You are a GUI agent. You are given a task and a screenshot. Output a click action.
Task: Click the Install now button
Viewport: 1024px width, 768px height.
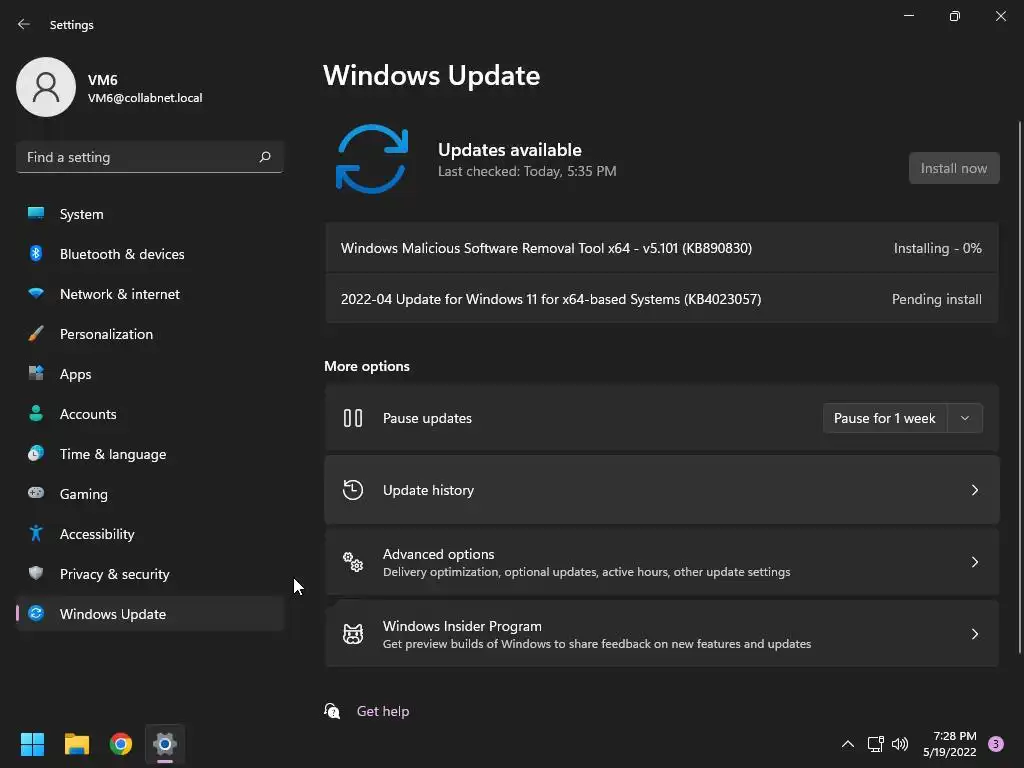click(x=954, y=168)
